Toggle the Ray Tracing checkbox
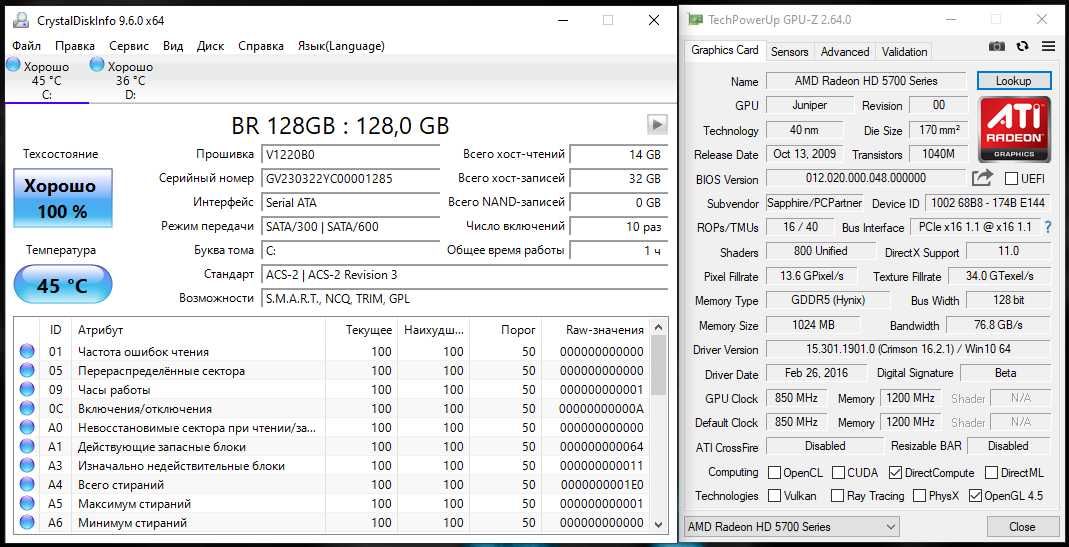This screenshot has height=547, width=1069. [837, 496]
